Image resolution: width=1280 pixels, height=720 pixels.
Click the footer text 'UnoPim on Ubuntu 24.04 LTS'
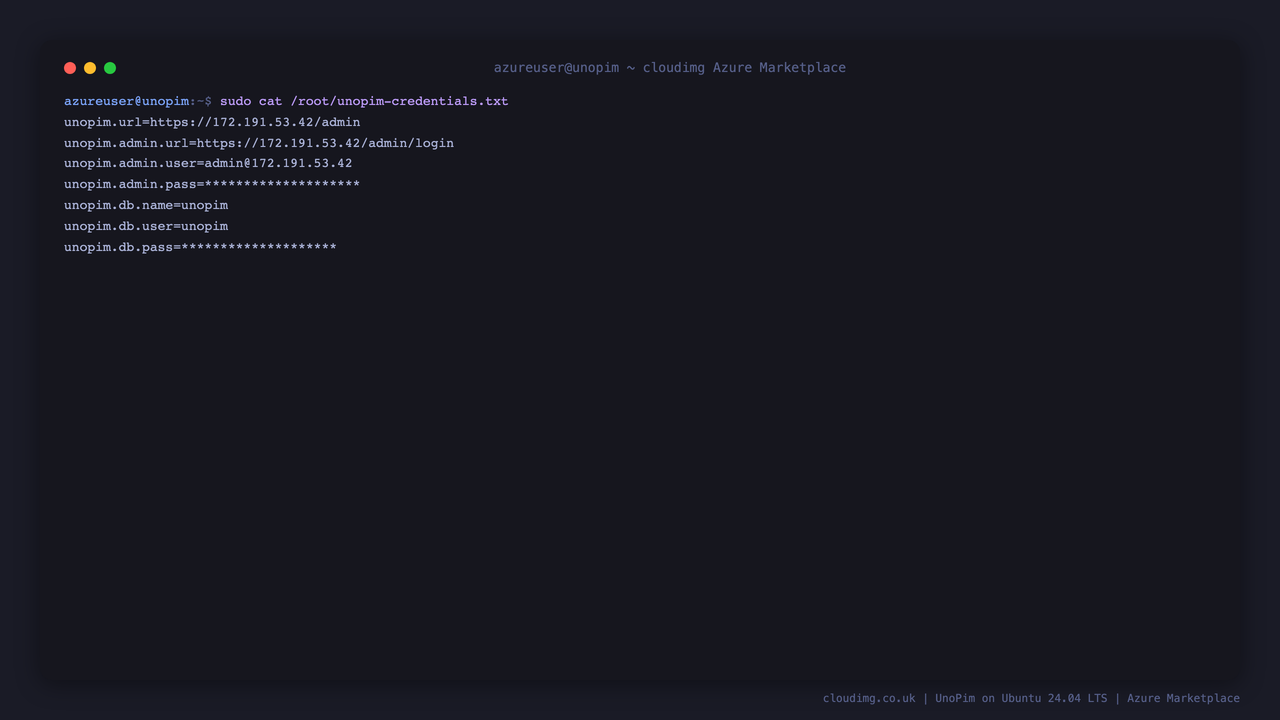(1021, 698)
